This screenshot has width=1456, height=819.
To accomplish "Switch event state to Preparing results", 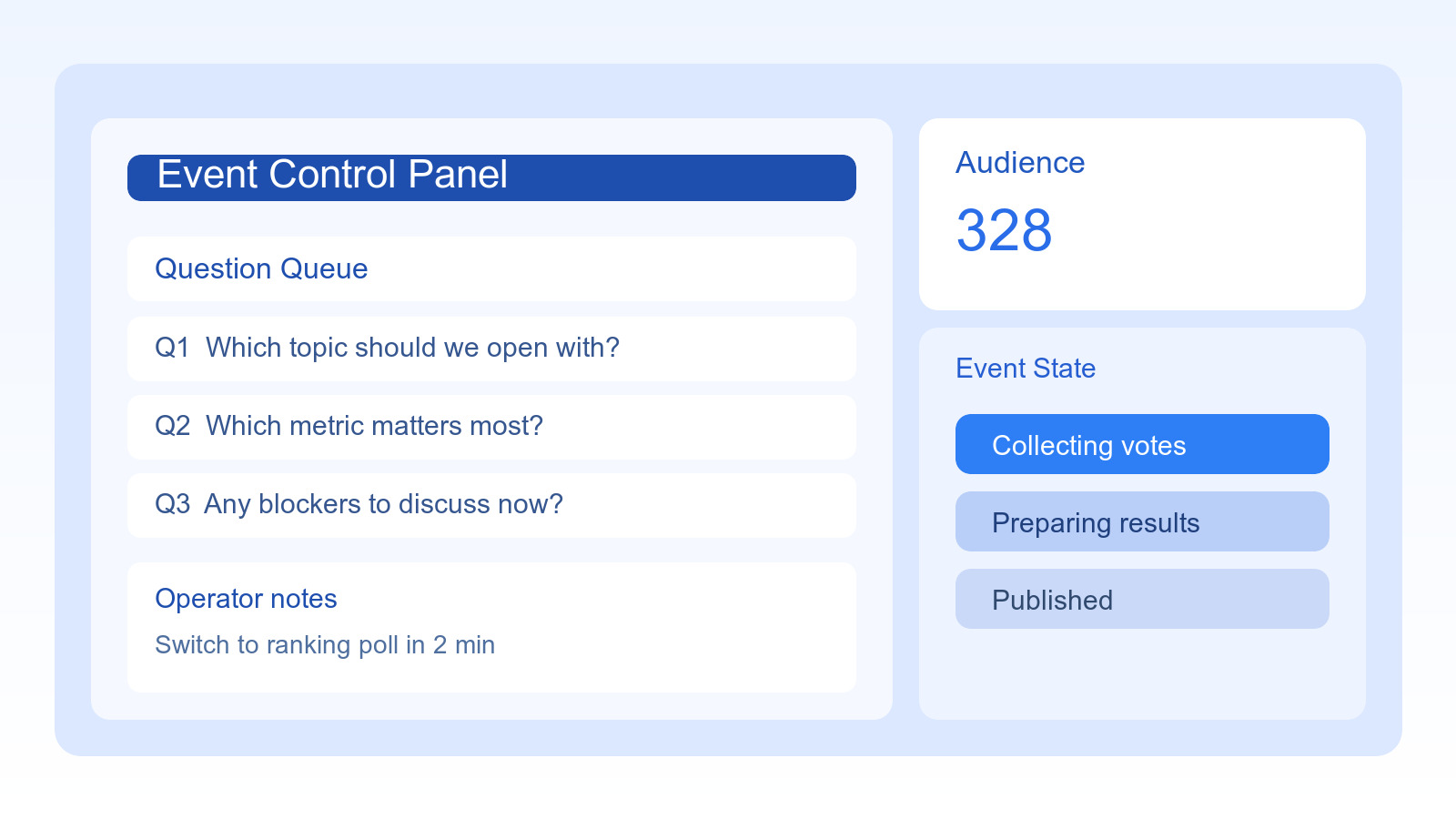I will [x=1142, y=521].
